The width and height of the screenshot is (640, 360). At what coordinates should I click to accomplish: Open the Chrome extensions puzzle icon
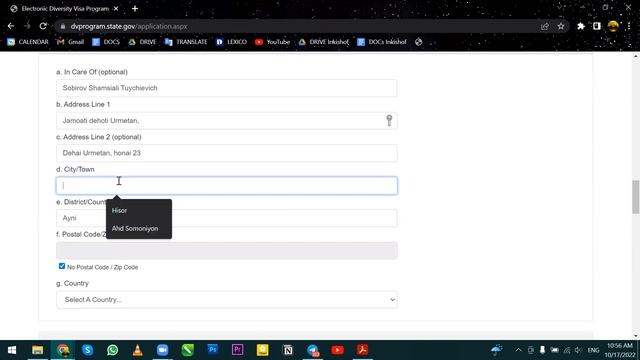pyautogui.click(x=581, y=27)
